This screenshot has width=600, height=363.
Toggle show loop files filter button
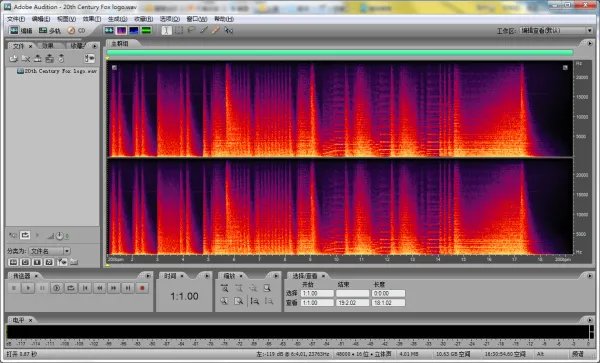[x=25, y=262]
